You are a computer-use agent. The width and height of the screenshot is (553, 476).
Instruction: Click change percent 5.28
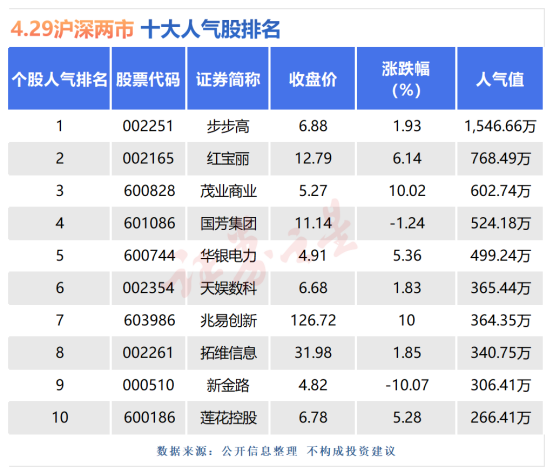pyautogui.click(x=407, y=417)
